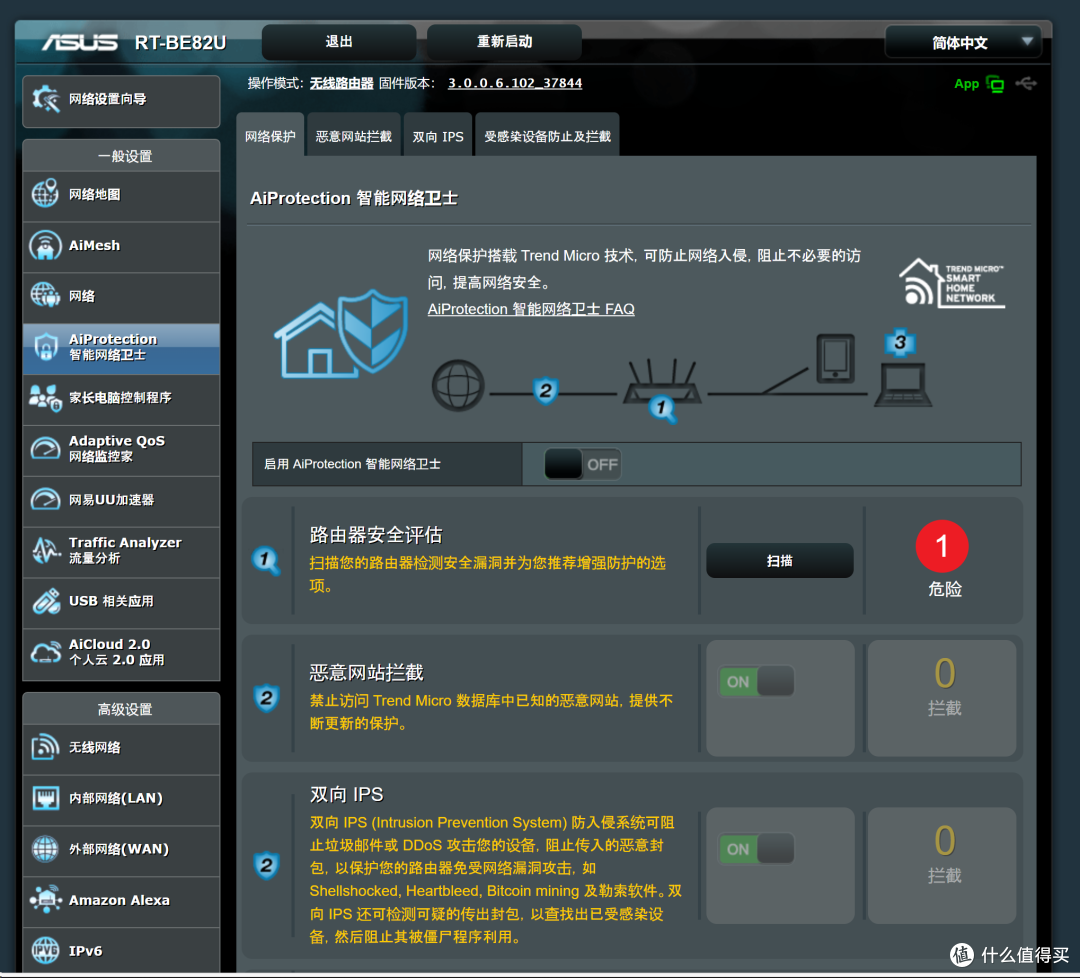The height and width of the screenshot is (978, 1080).
Task: Open Traffic Analyzer 流量分析 in sidebar
Action: [x=121, y=552]
